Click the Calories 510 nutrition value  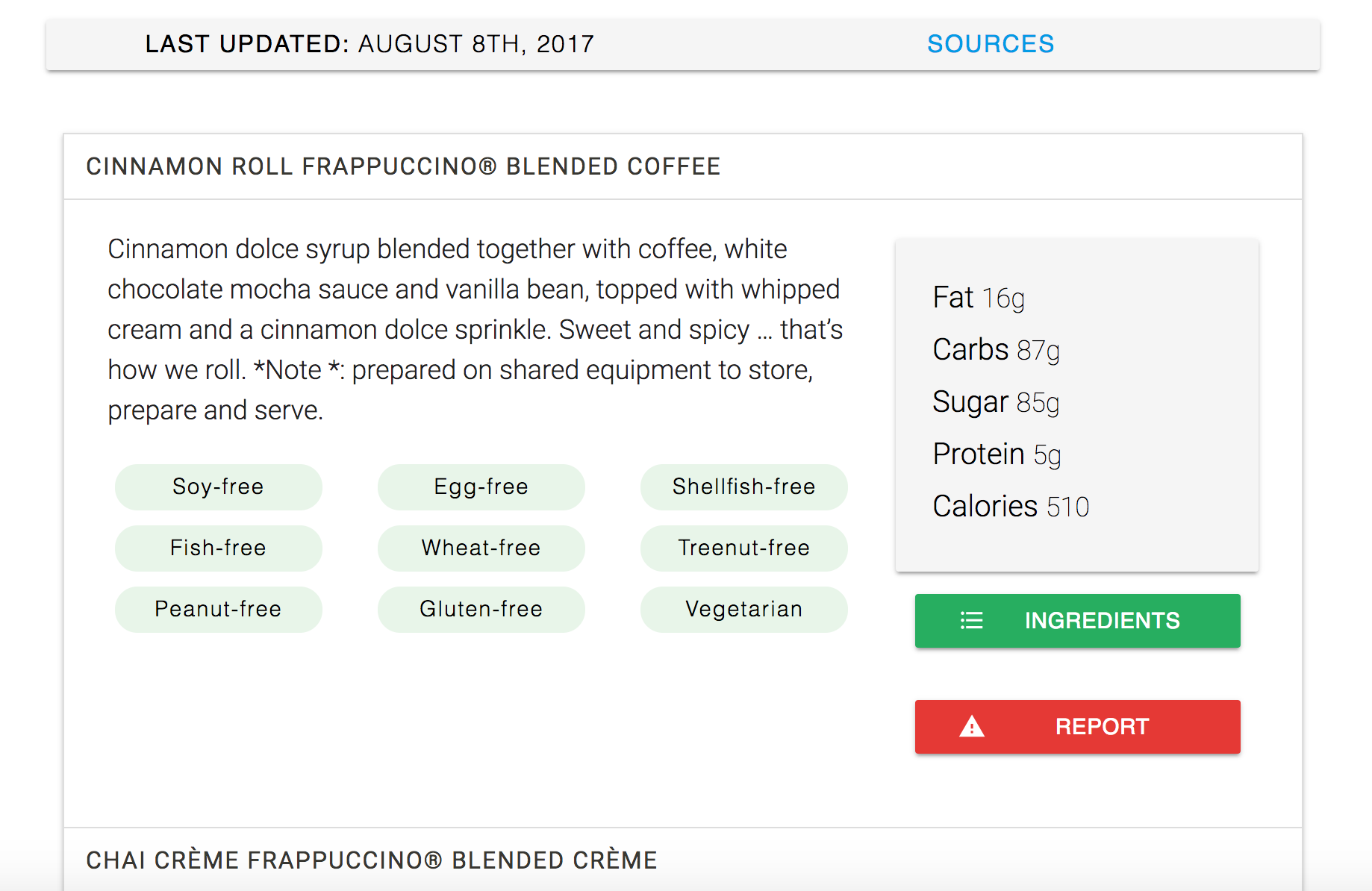pos(1010,505)
